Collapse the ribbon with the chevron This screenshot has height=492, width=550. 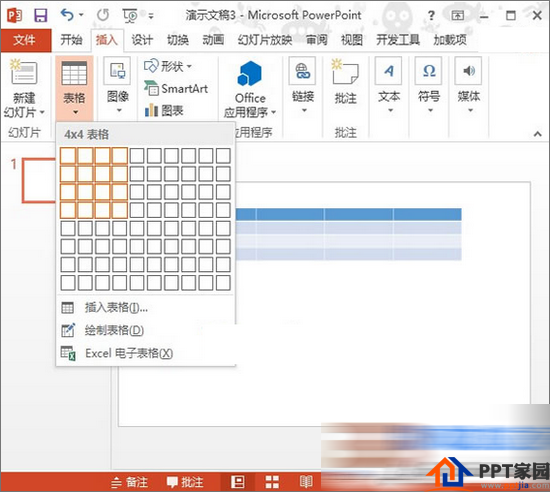[x=537, y=134]
